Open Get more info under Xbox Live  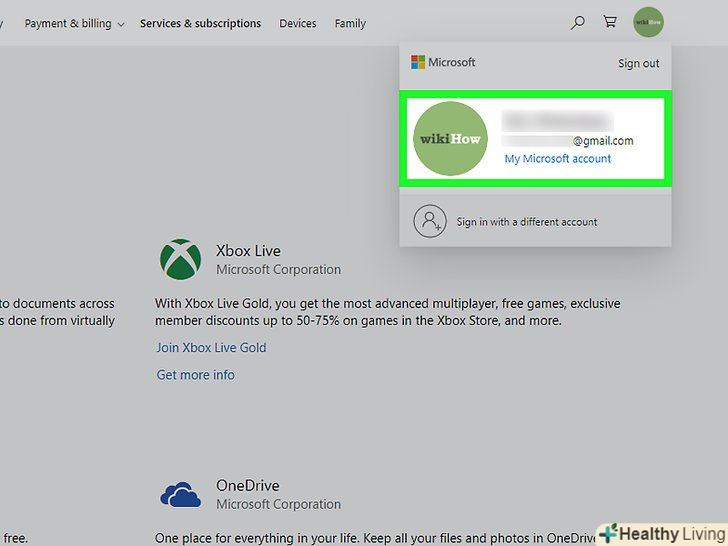pyautogui.click(x=196, y=375)
